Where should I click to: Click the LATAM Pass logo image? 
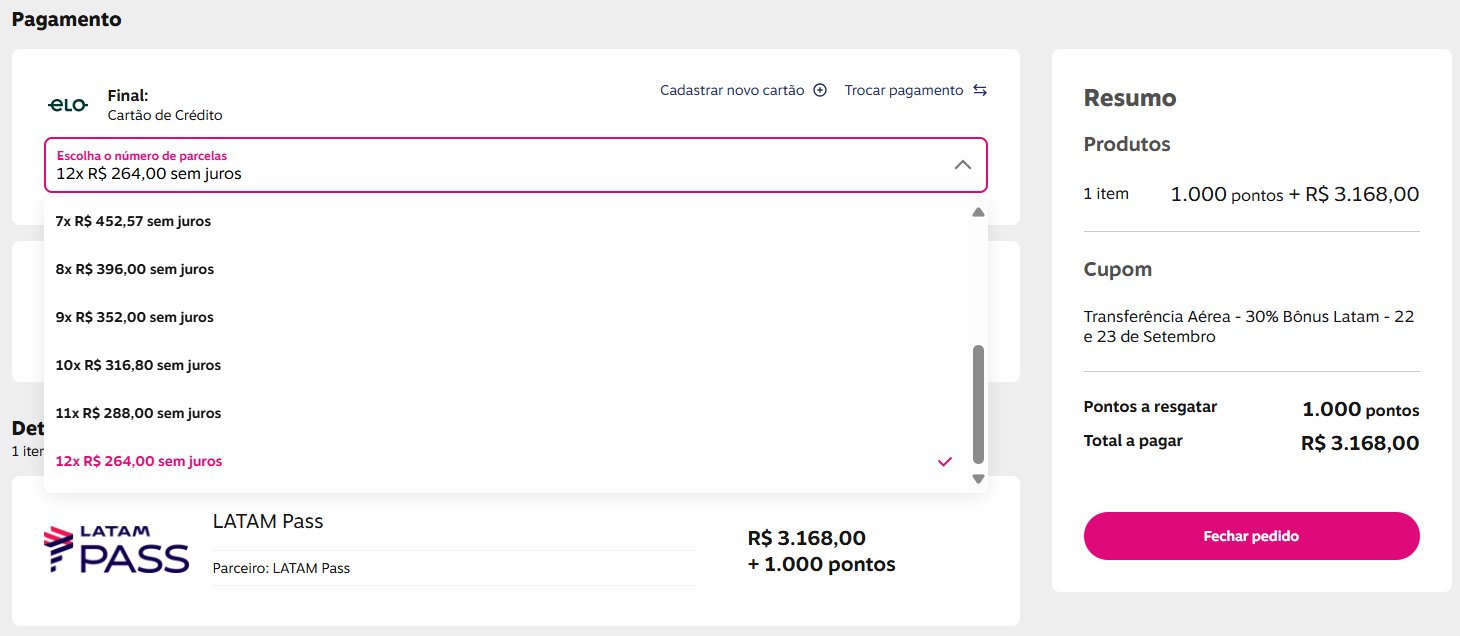coord(116,549)
